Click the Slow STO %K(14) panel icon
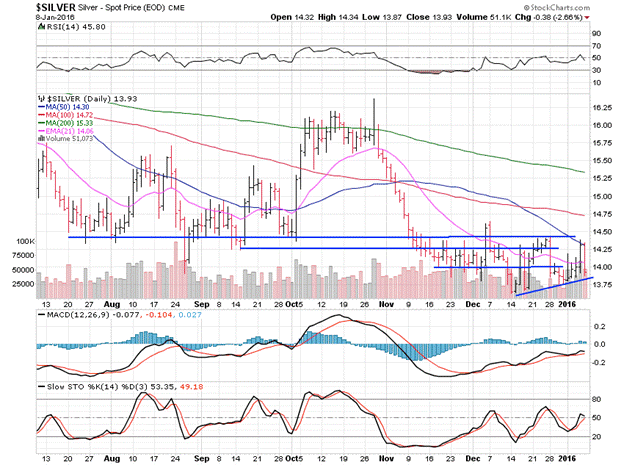Image resolution: width=624 pixels, height=465 pixels. (40, 385)
